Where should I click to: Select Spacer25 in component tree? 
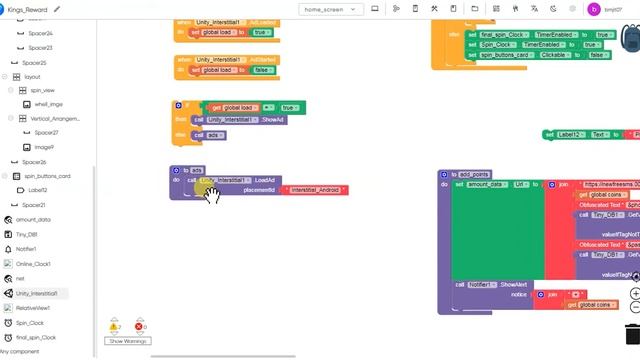click(34, 63)
